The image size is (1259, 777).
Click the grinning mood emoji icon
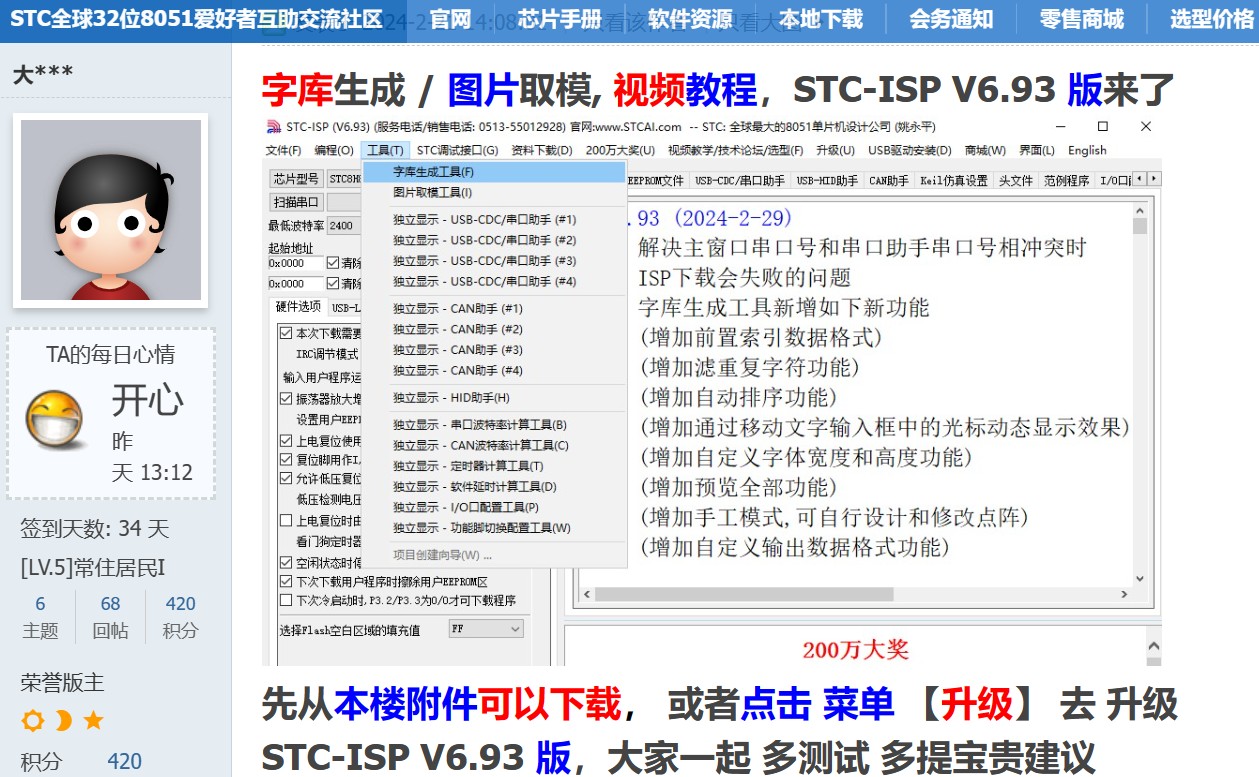point(53,421)
